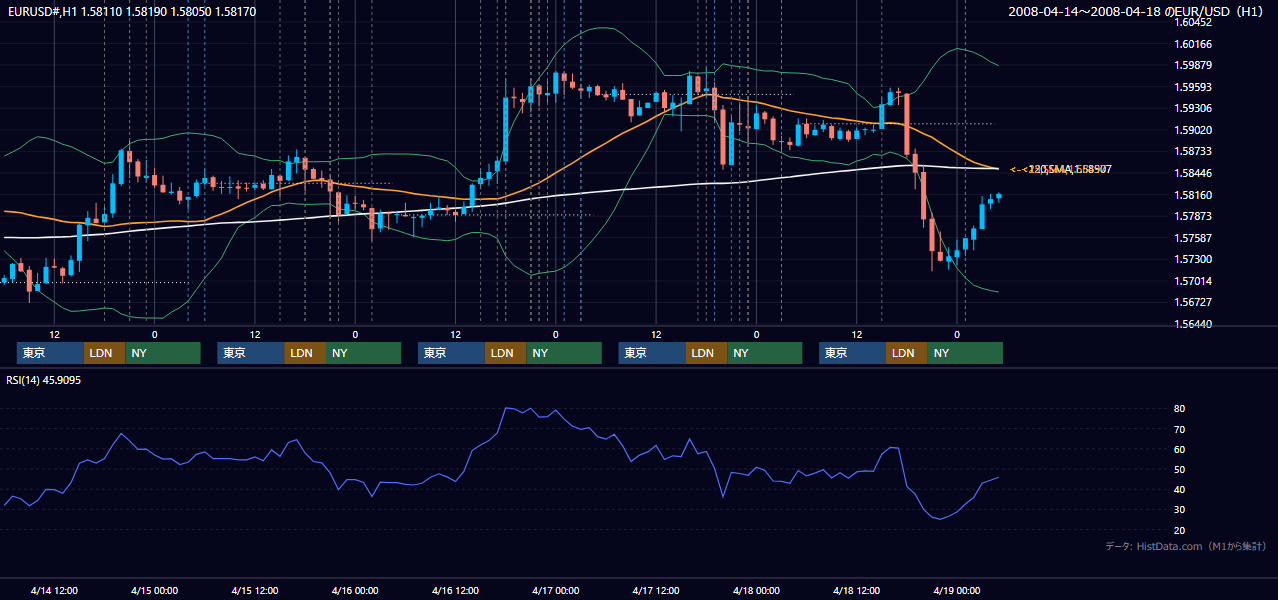Click price axis label 1.57014

coord(1193,281)
